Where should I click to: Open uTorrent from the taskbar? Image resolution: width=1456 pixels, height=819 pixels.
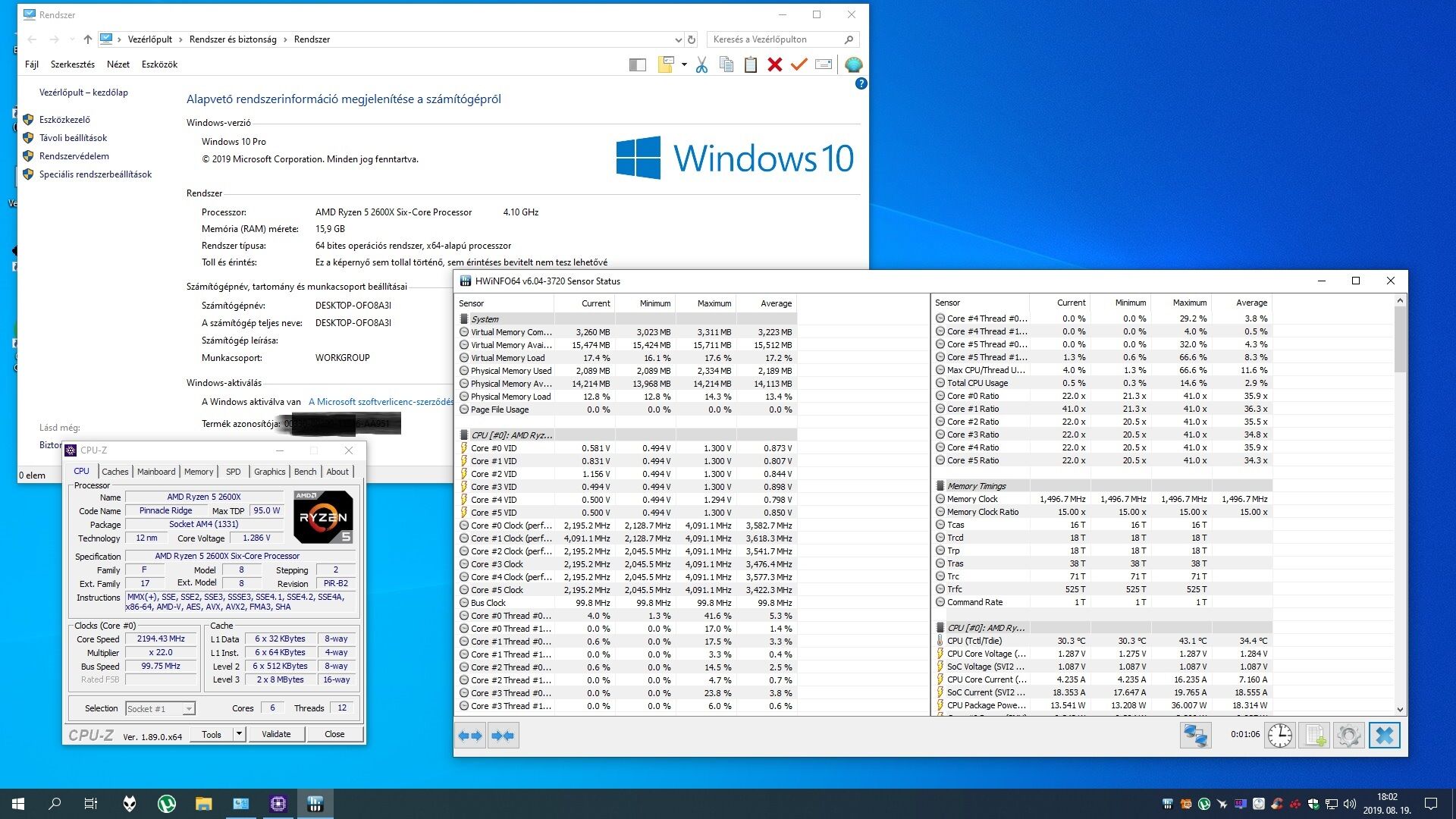pos(167,804)
